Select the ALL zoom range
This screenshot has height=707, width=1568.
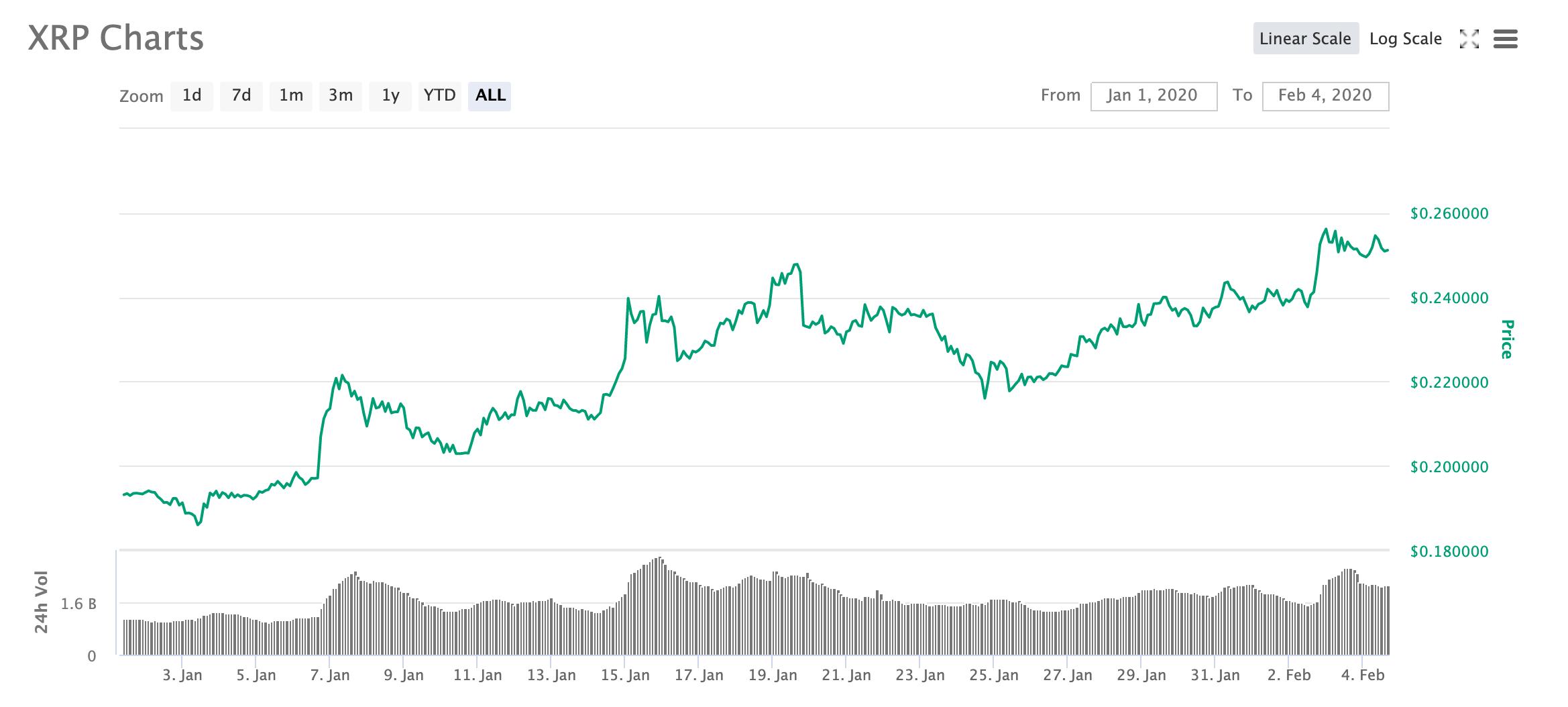point(490,95)
